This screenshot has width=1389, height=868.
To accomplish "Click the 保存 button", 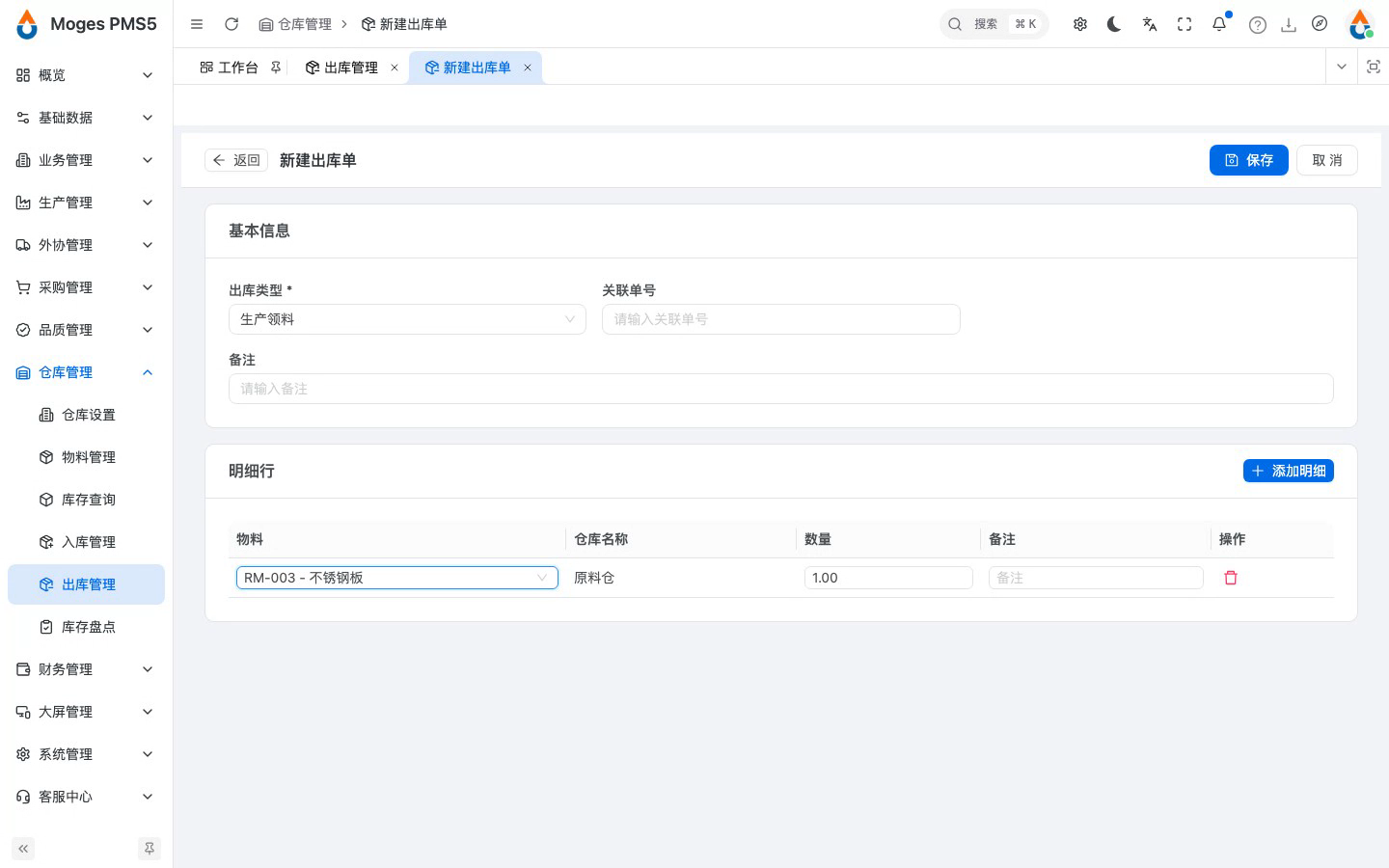I will 1249,160.
